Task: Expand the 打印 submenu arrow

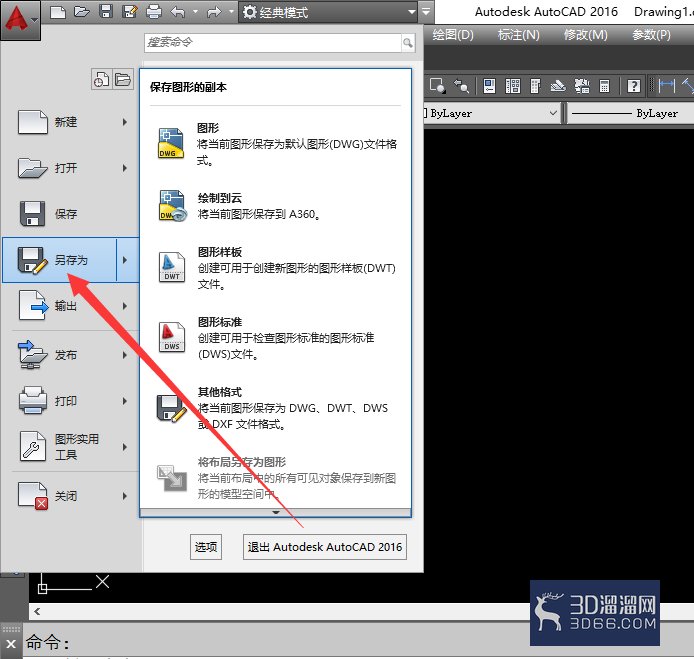Action: coord(125,401)
